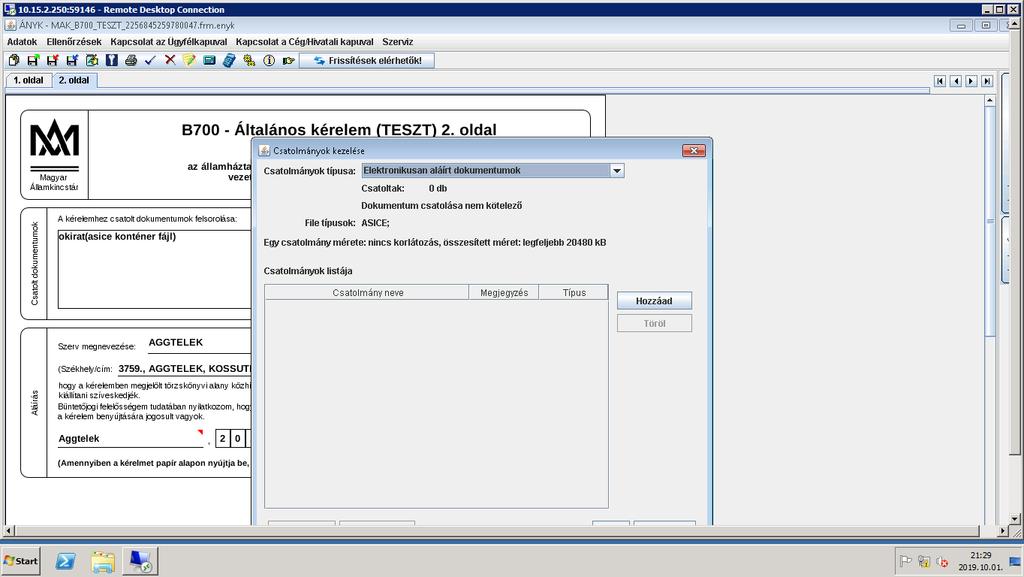Open the Ellenőrzések menu
This screenshot has width=1024, height=577.
click(74, 42)
